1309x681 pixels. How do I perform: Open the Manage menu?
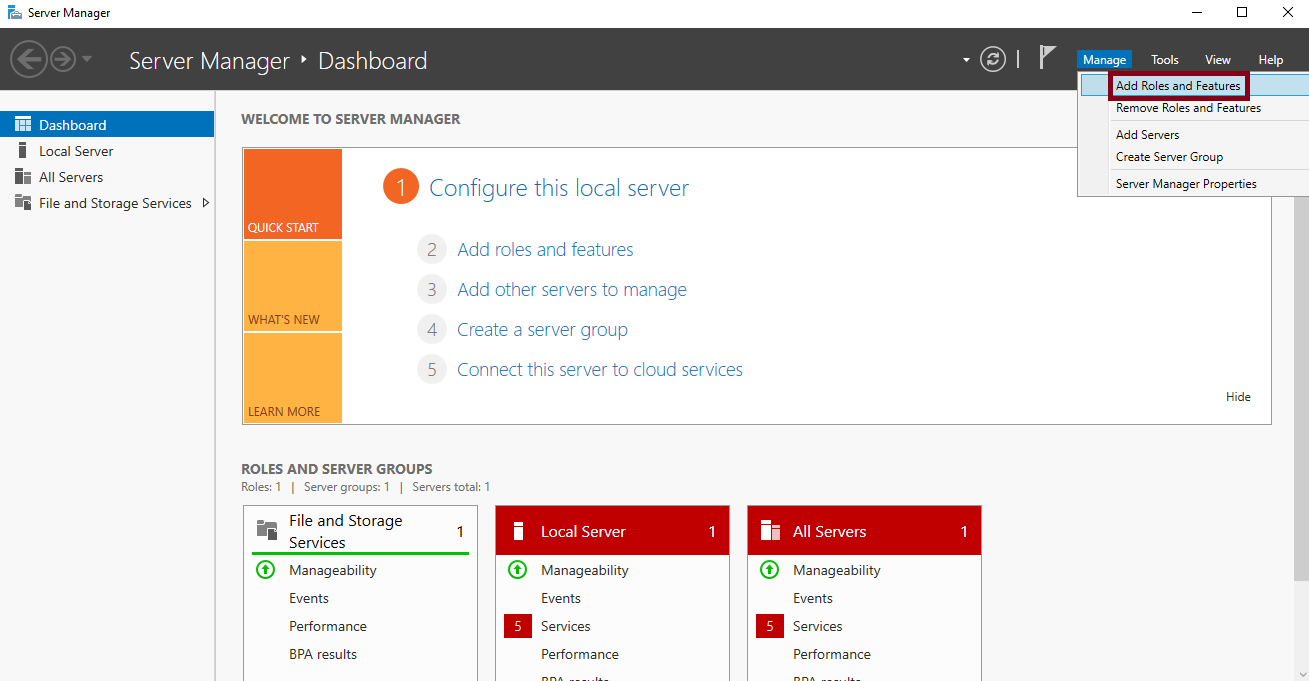click(x=1104, y=60)
